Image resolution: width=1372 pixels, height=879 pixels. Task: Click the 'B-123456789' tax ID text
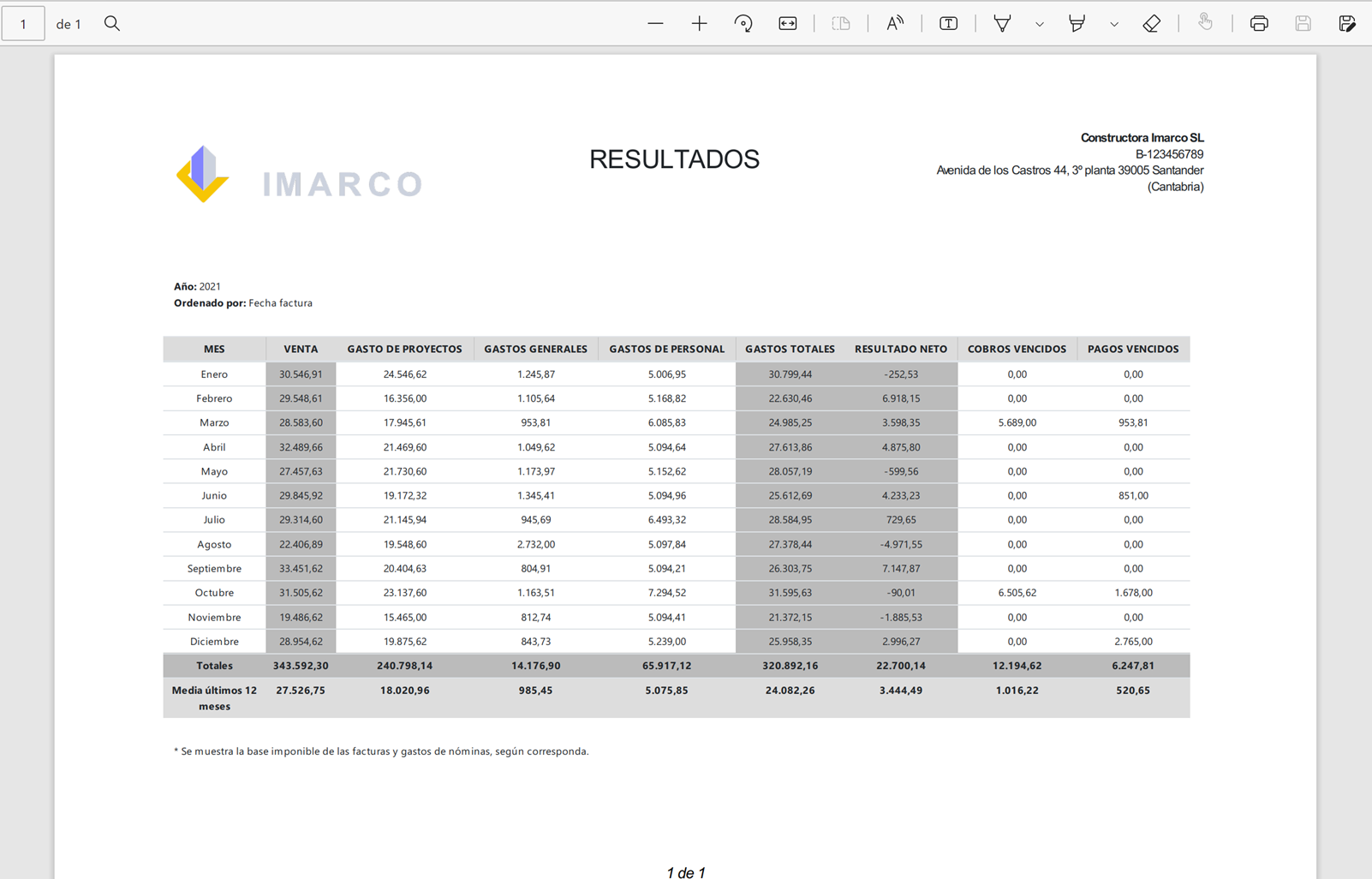(1169, 154)
